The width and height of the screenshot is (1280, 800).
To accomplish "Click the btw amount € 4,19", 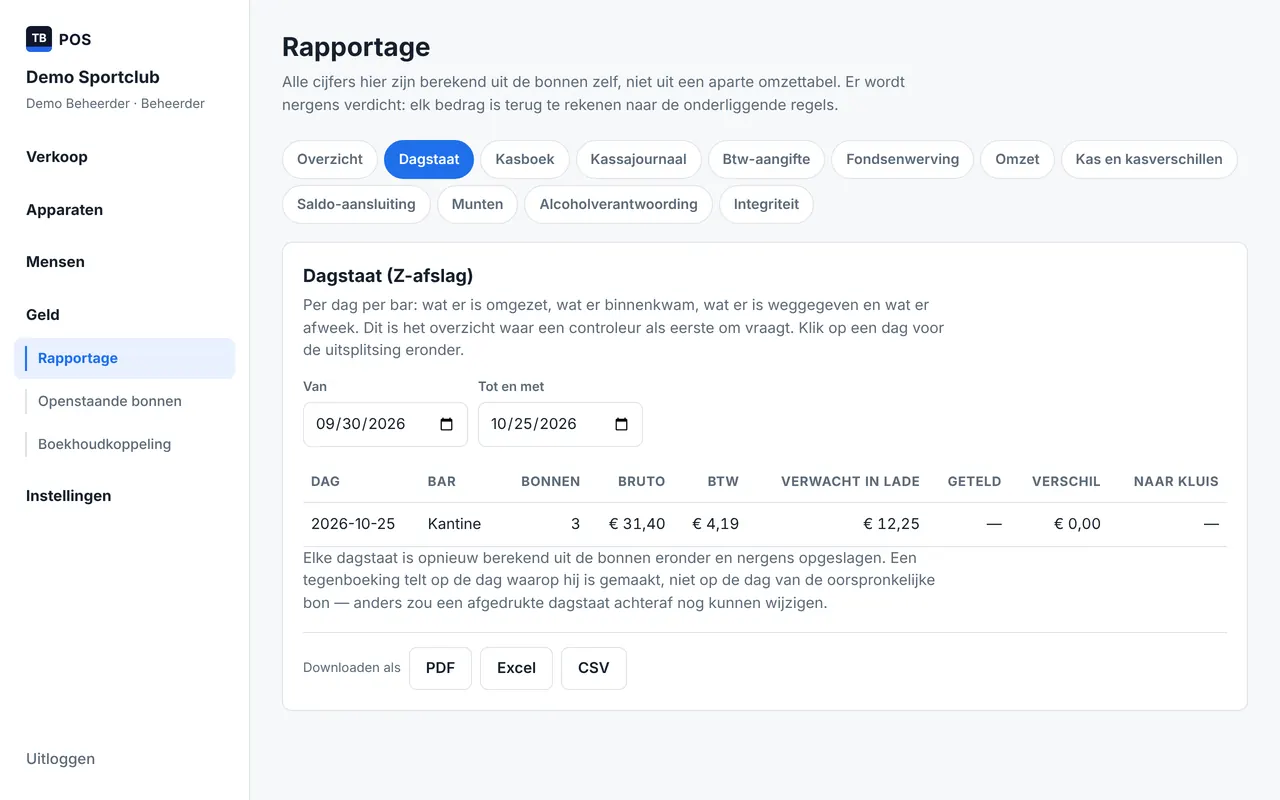I will [x=716, y=524].
